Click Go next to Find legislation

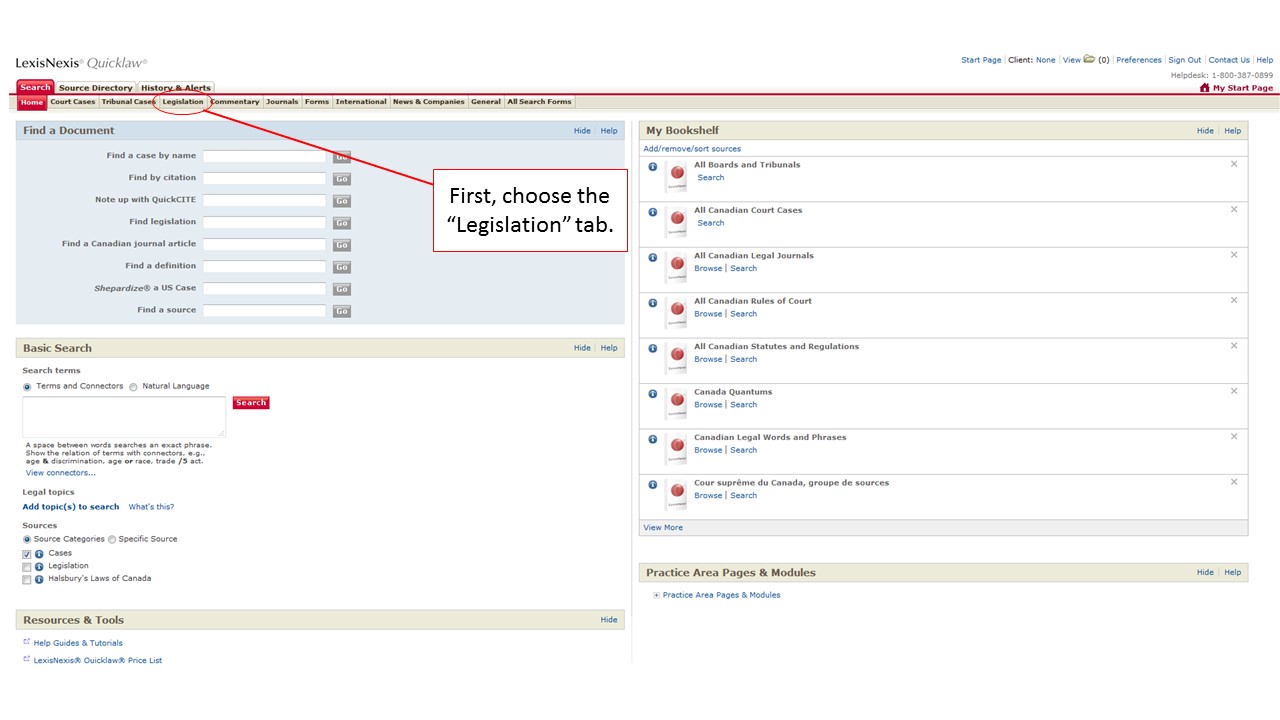[342, 223]
